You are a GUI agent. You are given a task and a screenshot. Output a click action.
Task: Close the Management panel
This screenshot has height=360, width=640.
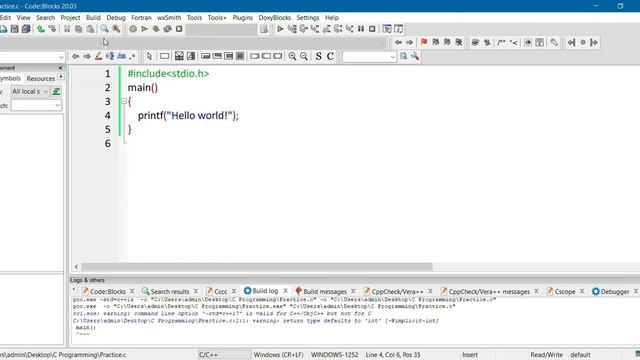[60, 68]
